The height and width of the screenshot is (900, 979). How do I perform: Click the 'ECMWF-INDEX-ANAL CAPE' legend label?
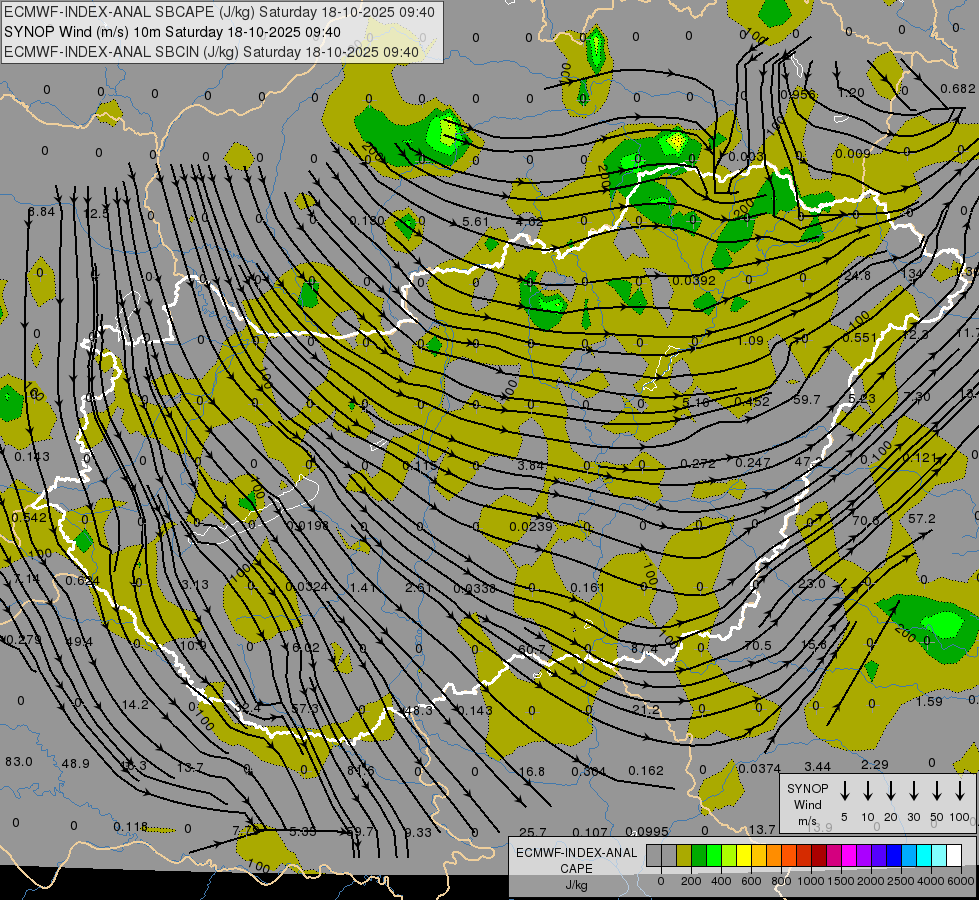(x=576, y=860)
